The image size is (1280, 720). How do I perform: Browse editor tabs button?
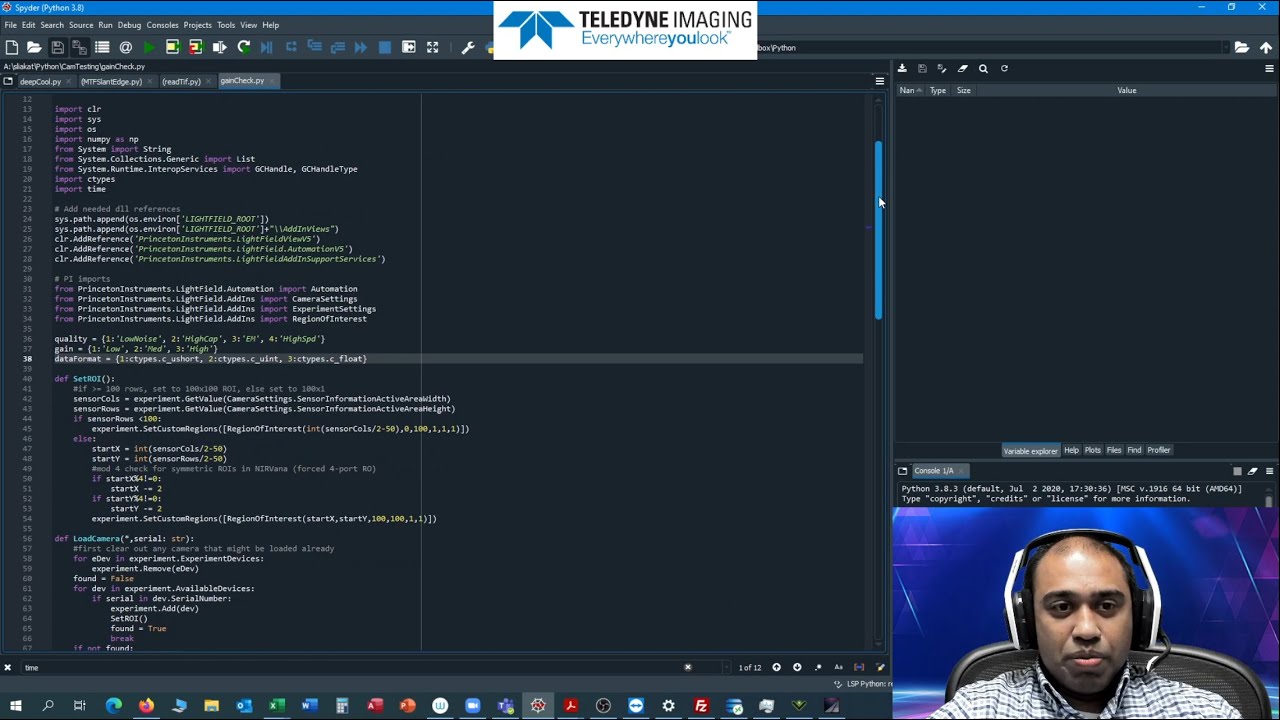(x=8, y=81)
